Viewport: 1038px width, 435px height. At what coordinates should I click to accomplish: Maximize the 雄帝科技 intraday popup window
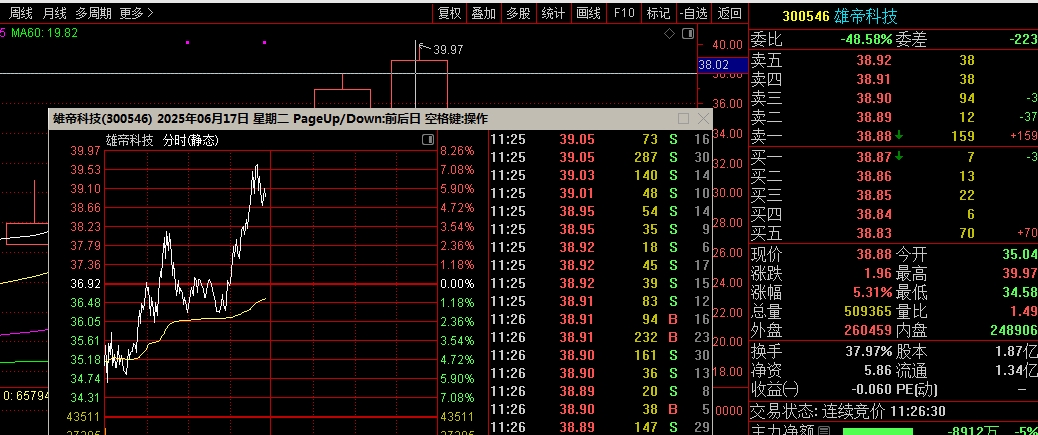tap(684, 119)
